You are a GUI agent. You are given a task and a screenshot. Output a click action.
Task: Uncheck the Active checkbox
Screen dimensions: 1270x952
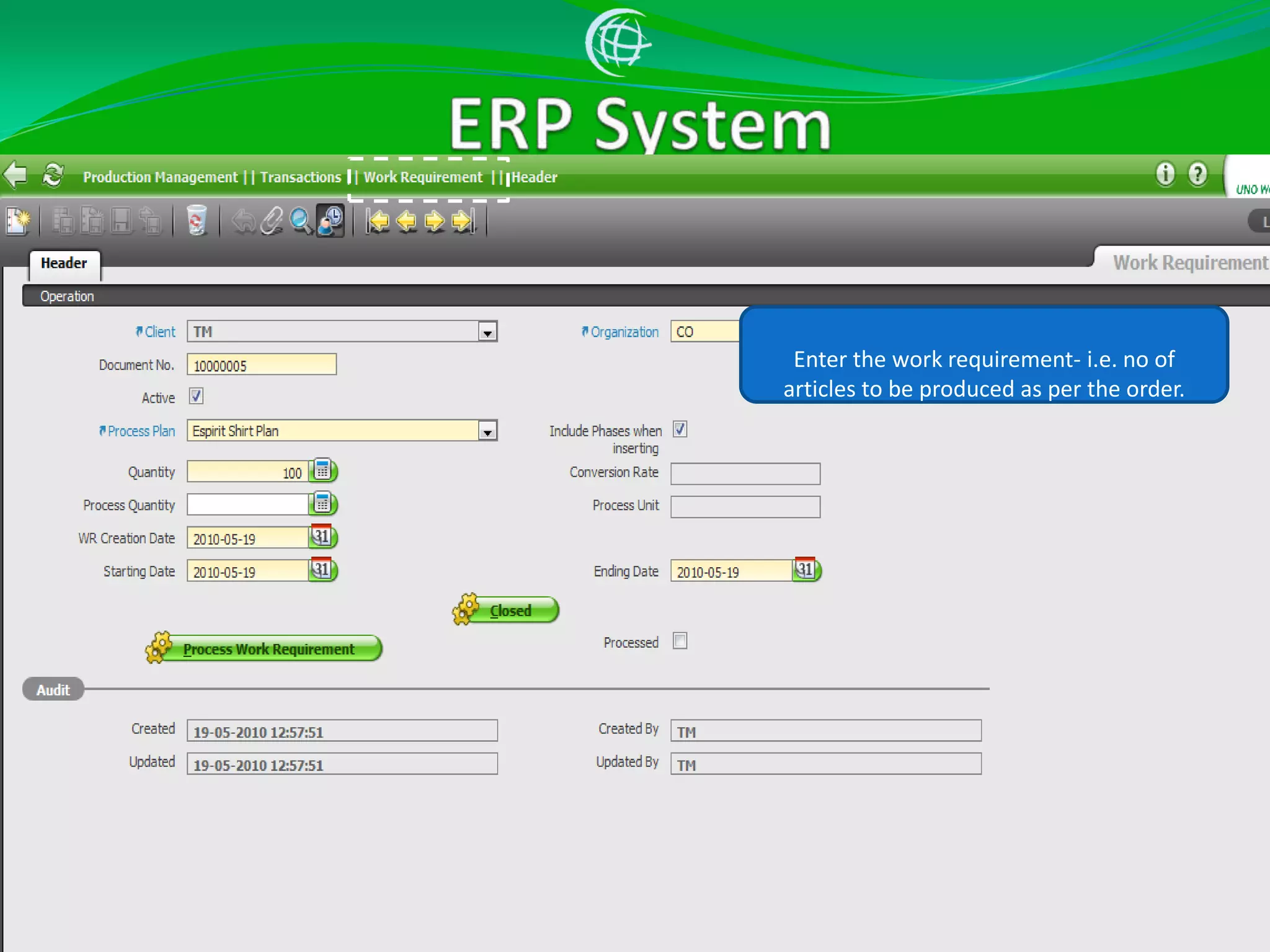click(196, 396)
